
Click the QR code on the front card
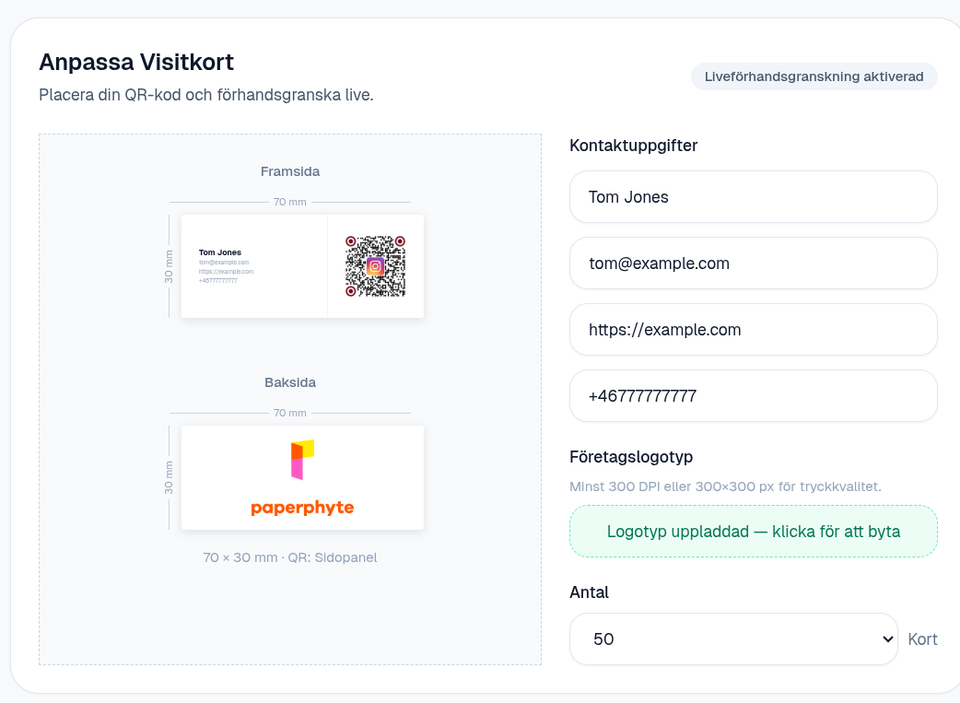tap(375, 266)
